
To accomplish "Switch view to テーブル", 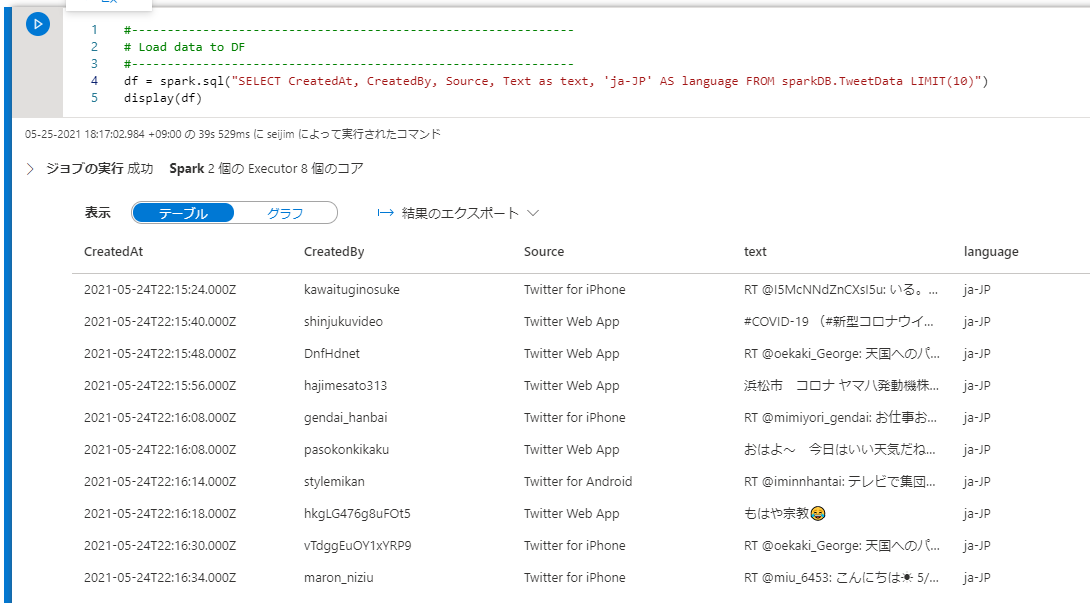I will [x=183, y=213].
